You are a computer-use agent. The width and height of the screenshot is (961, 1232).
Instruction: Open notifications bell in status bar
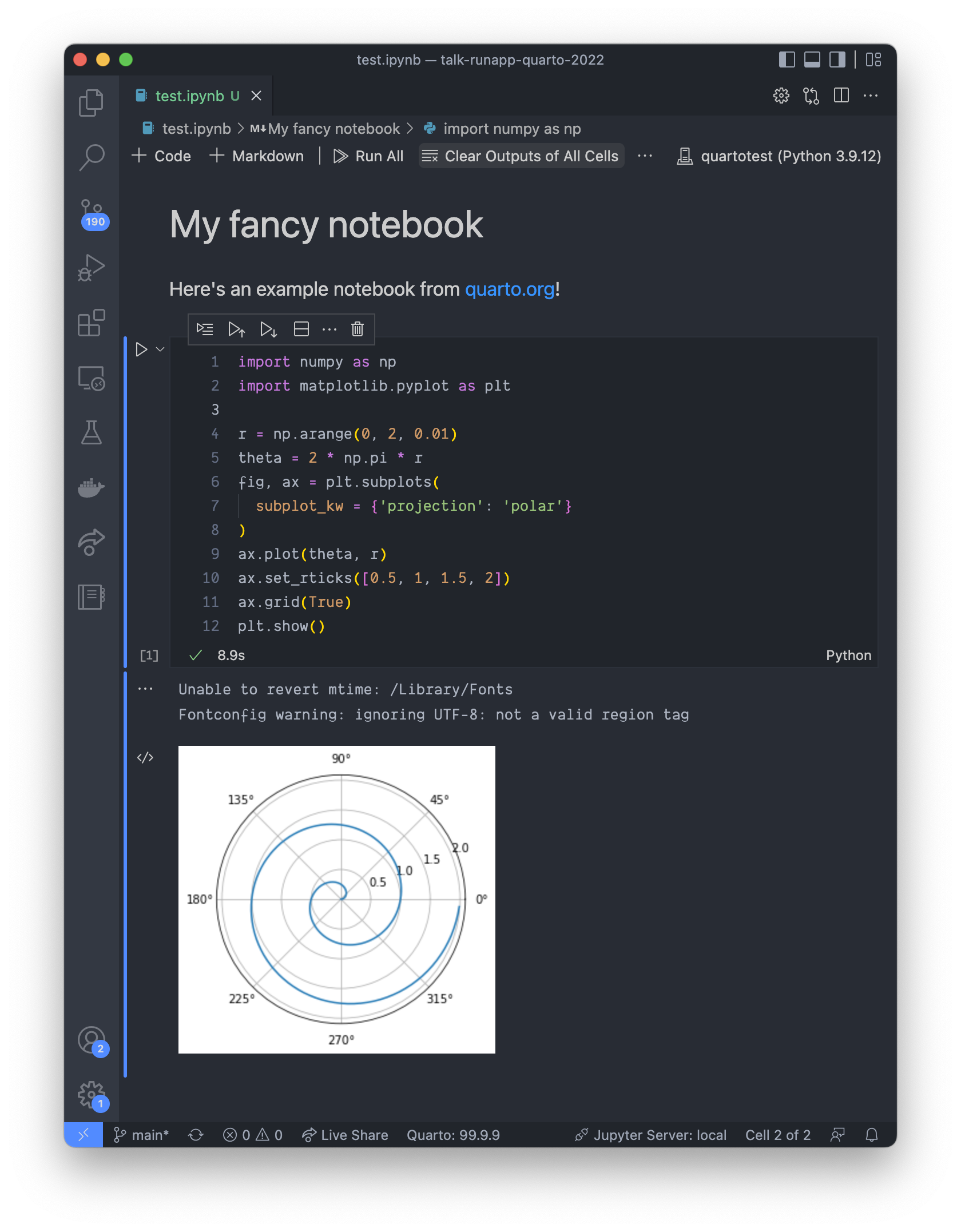click(872, 1135)
